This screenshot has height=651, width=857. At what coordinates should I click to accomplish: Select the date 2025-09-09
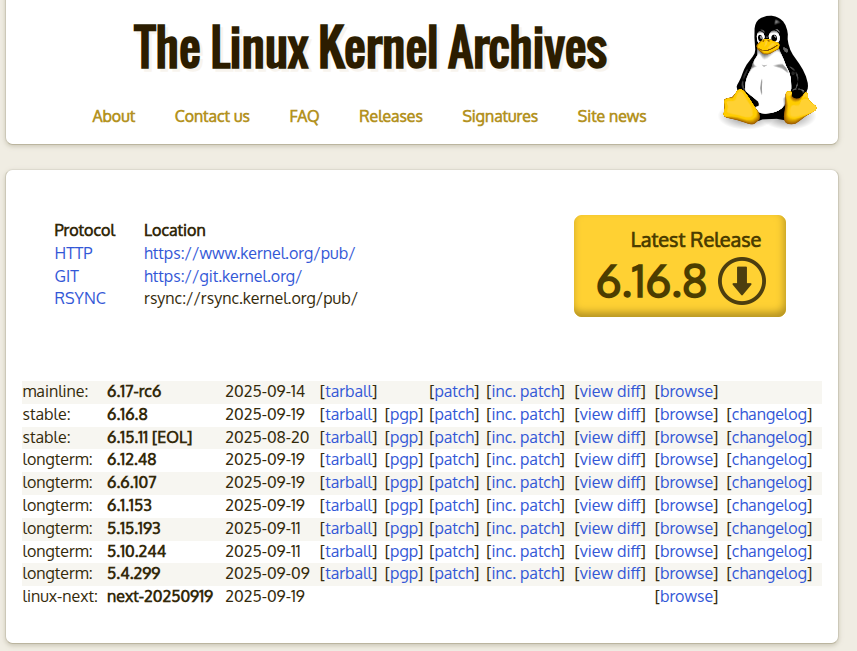click(267, 573)
